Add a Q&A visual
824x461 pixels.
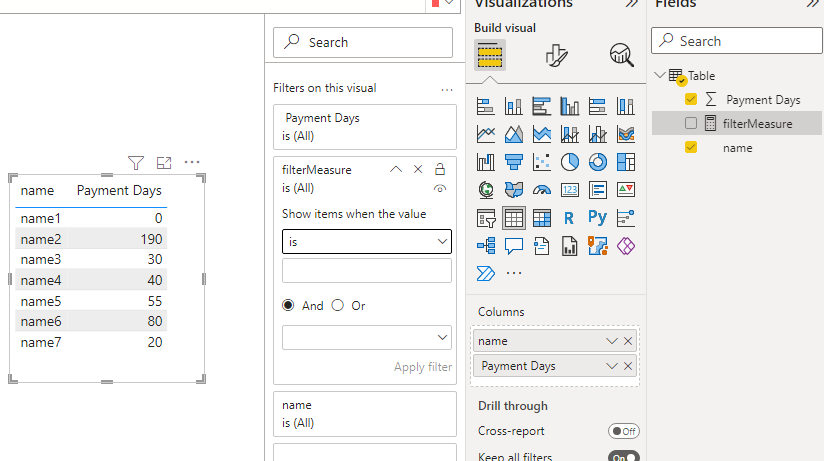click(x=513, y=245)
